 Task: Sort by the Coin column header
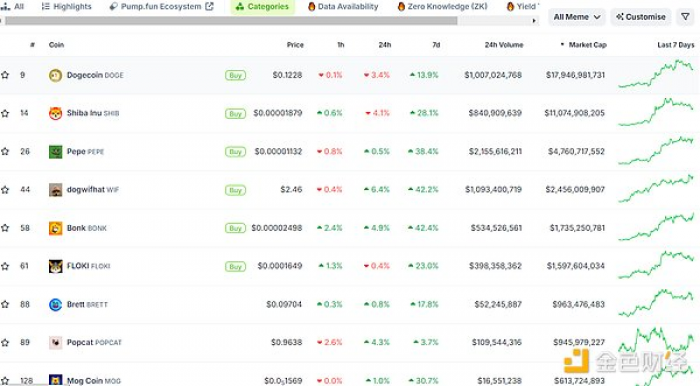[x=56, y=45]
